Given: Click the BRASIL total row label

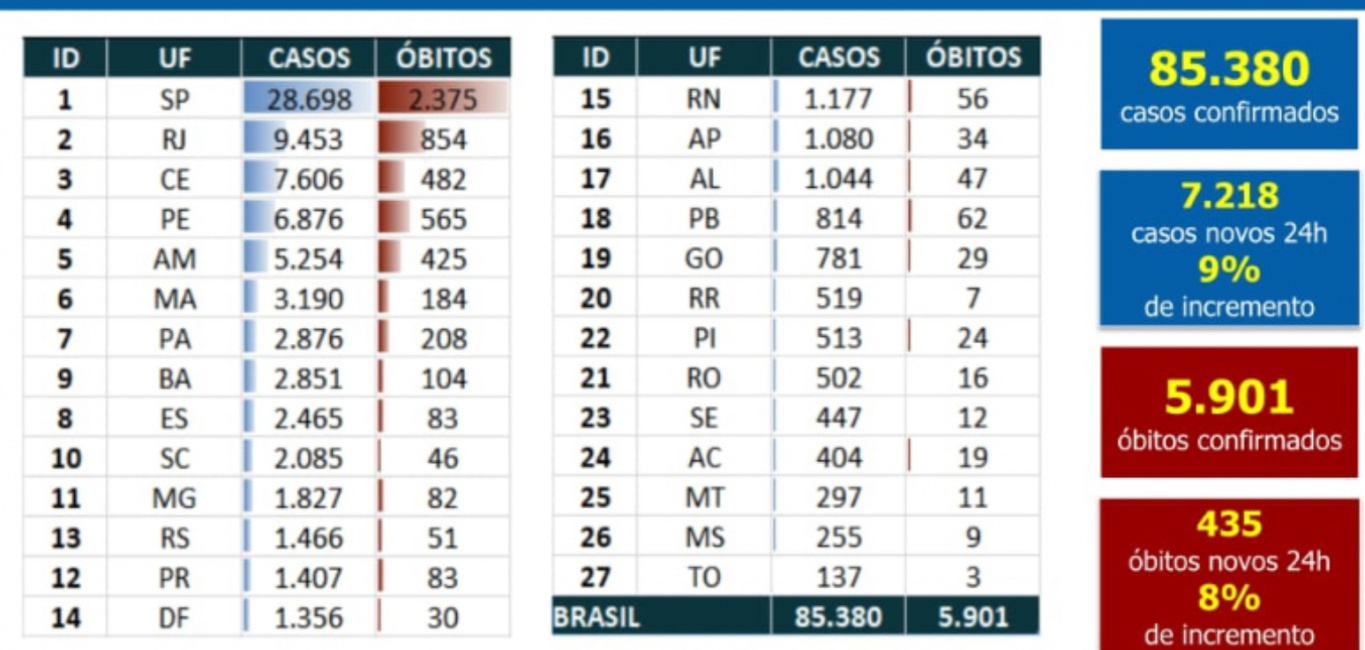Looking at the screenshot, I should (x=597, y=617).
